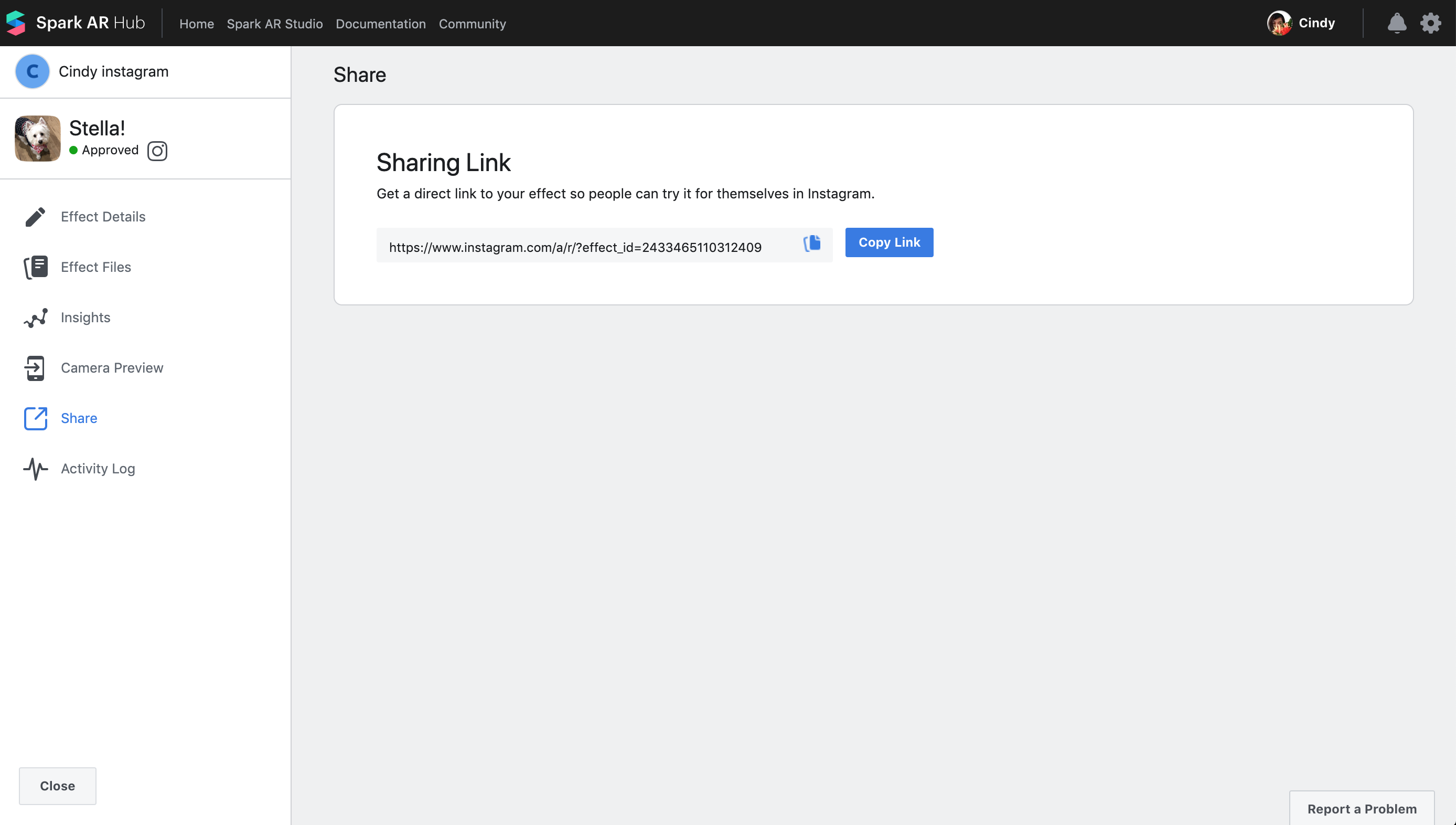
Task: Select the Share arrow icon in sidebar
Action: pos(35,418)
